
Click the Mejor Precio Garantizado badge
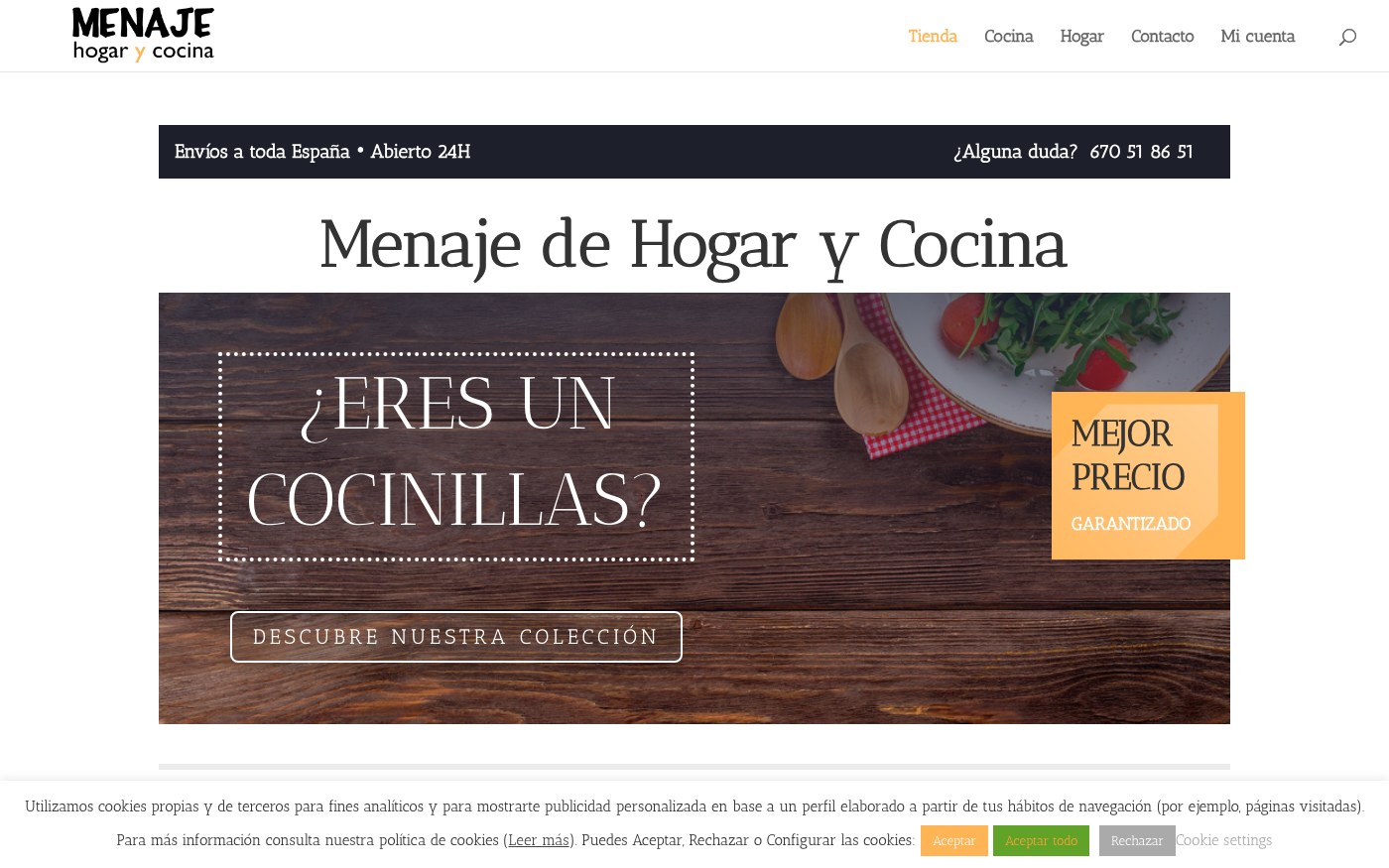click(1148, 475)
